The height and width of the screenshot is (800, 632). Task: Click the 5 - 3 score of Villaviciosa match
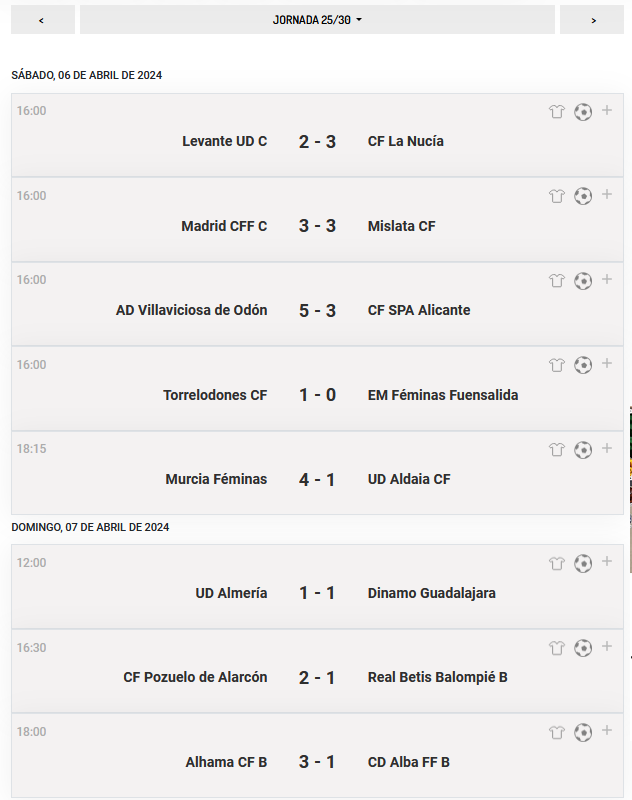[x=317, y=311]
